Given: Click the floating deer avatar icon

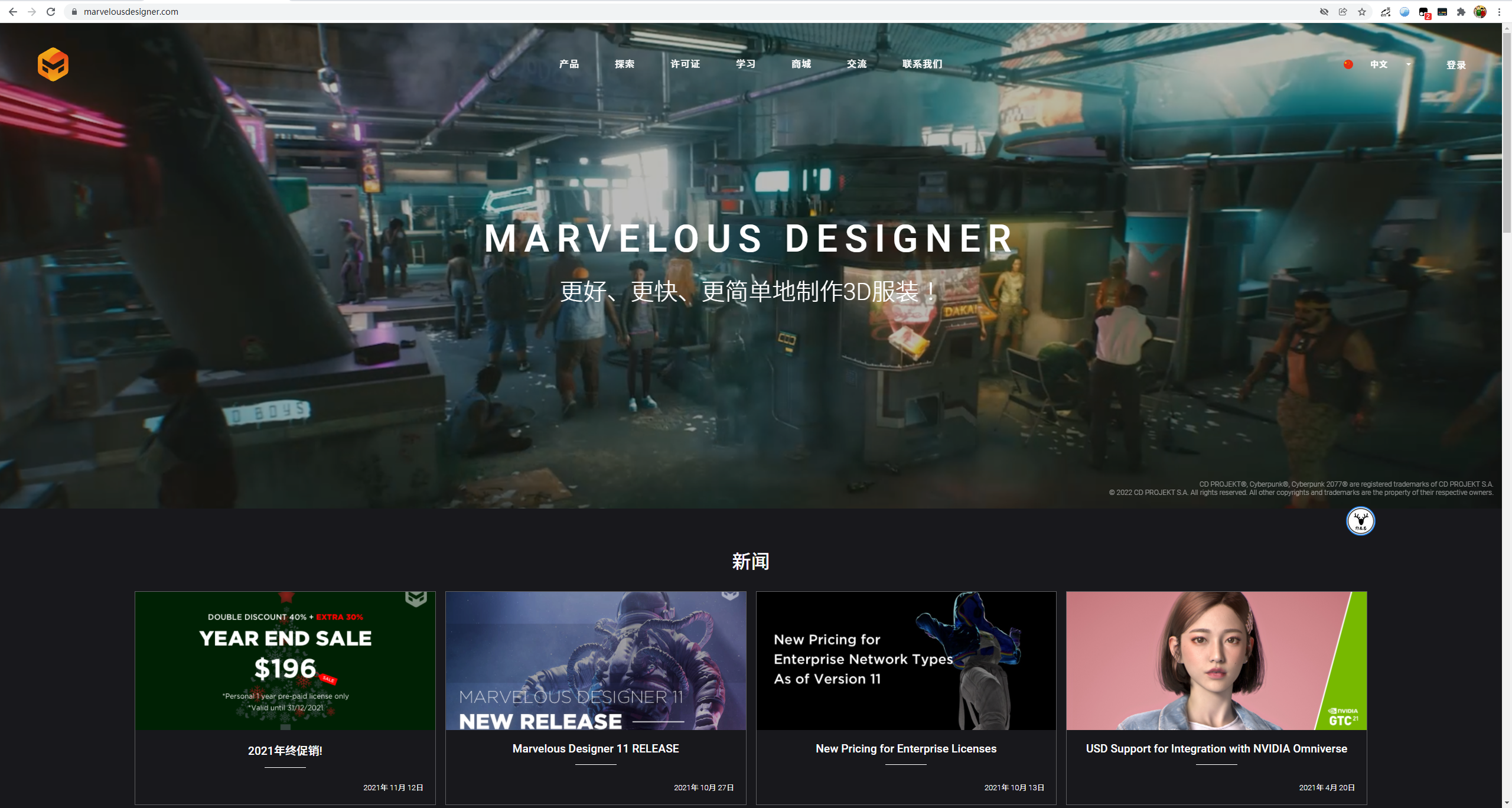Looking at the screenshot, I should (1360, 521).
